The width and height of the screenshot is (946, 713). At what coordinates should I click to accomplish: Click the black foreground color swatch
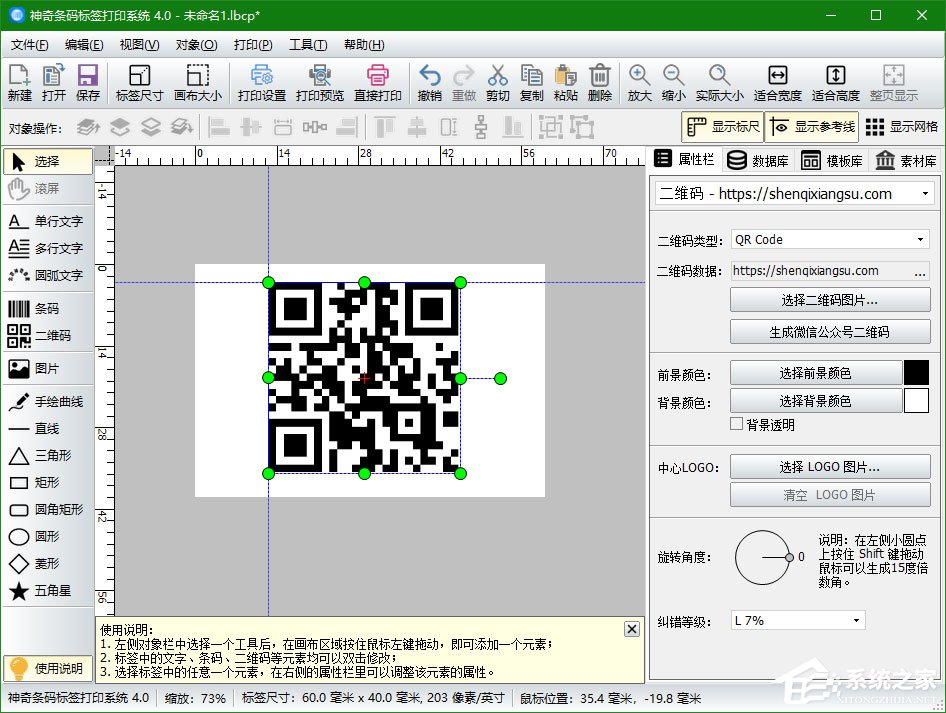pyautogui.click(x=916, y=373)
